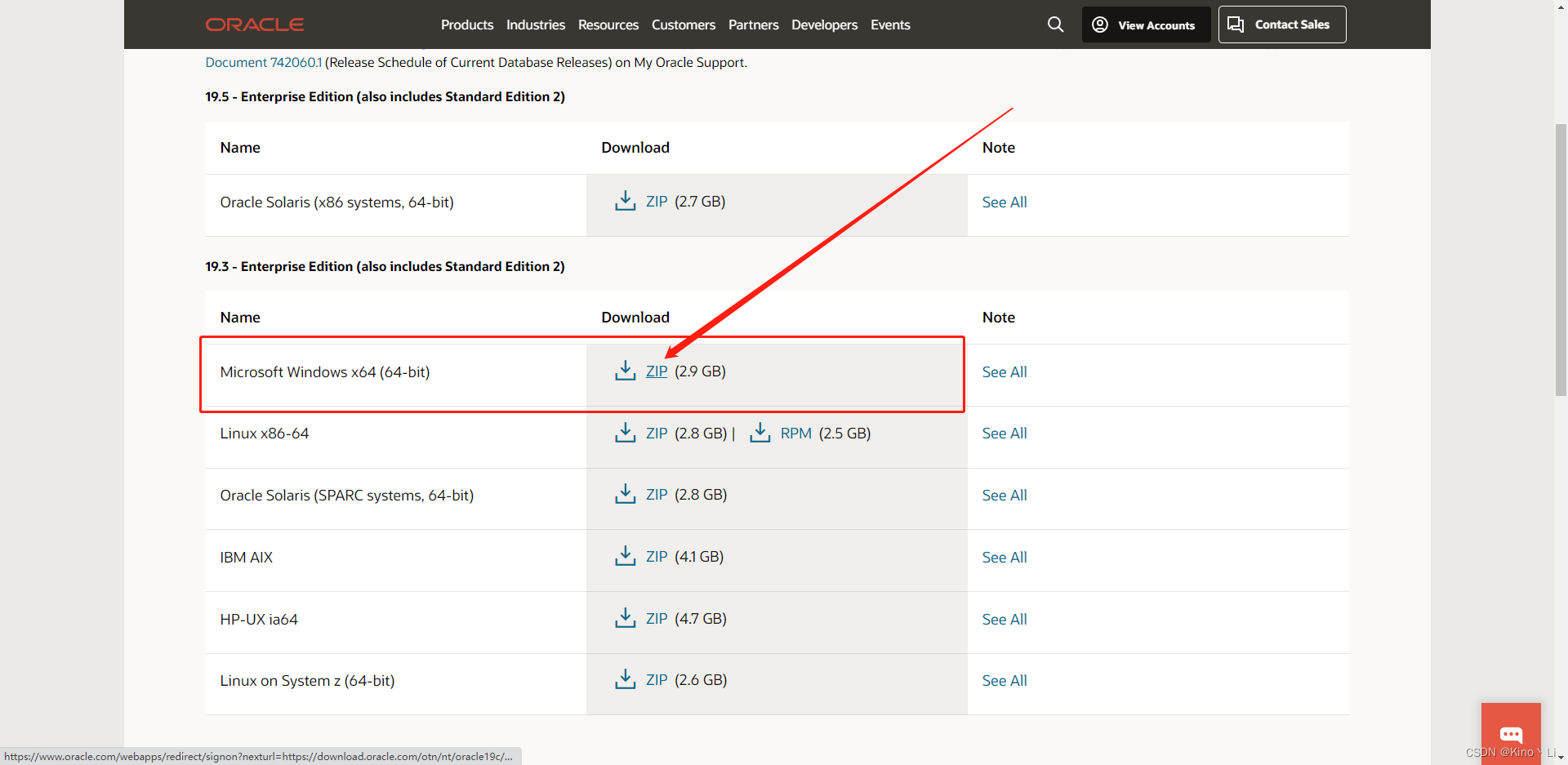This screenshot has width=1568, height=765.
Task: Click the RPM download icon for Linux x86-64
Action: [759, 433]
